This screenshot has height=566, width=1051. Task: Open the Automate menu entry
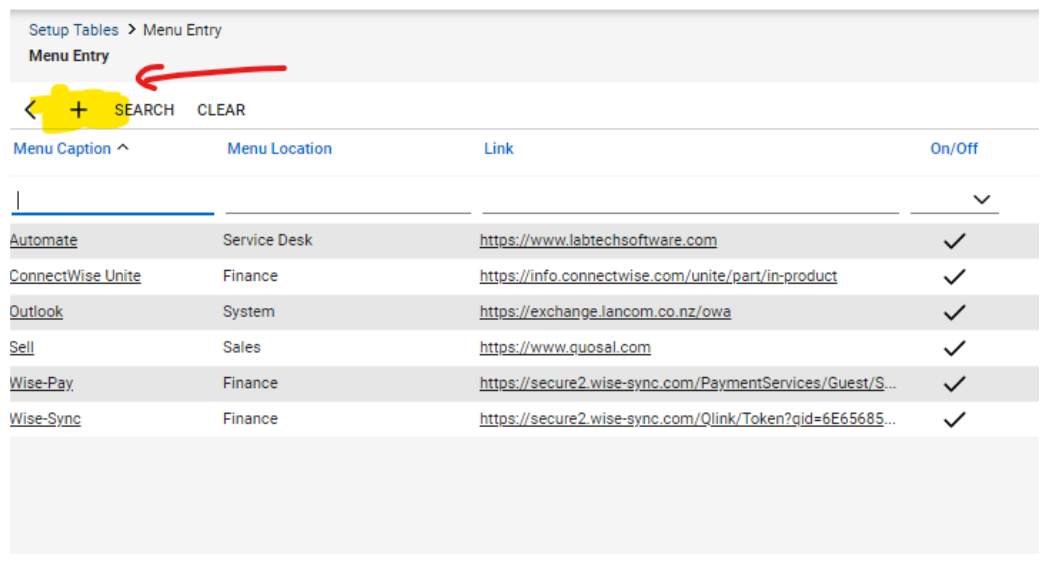click(x=44, y=240)
